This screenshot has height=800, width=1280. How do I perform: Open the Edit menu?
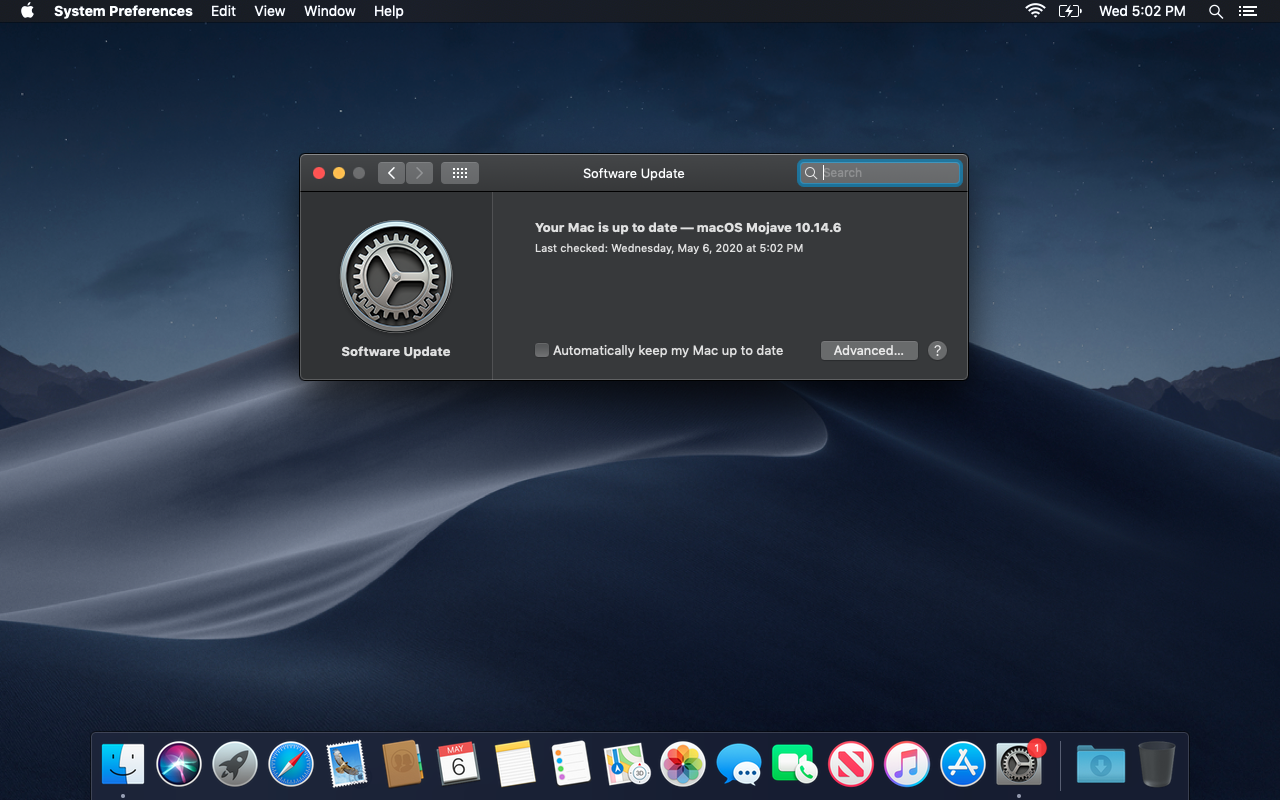click(224, 11)
